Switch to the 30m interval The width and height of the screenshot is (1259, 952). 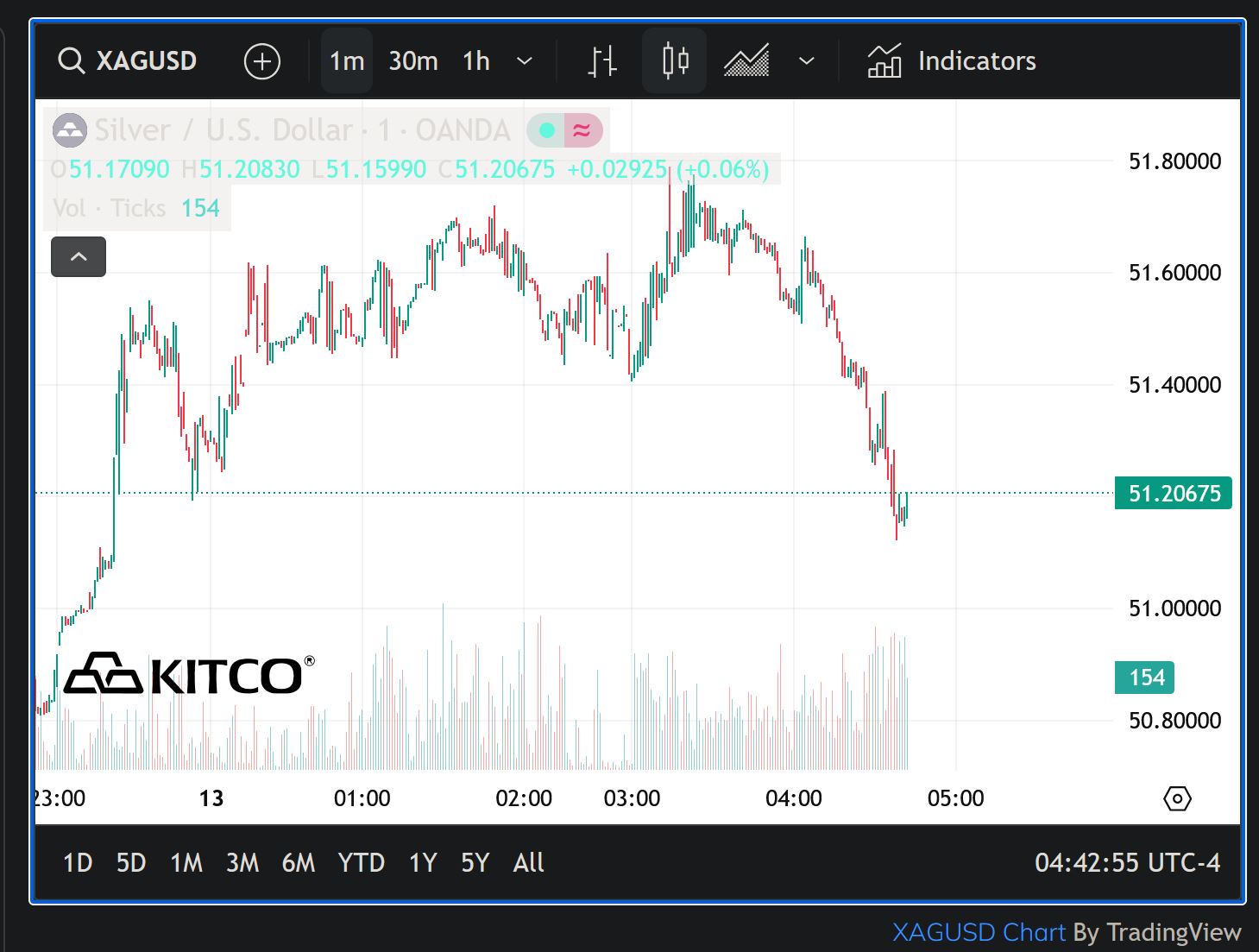click(413, 61)
